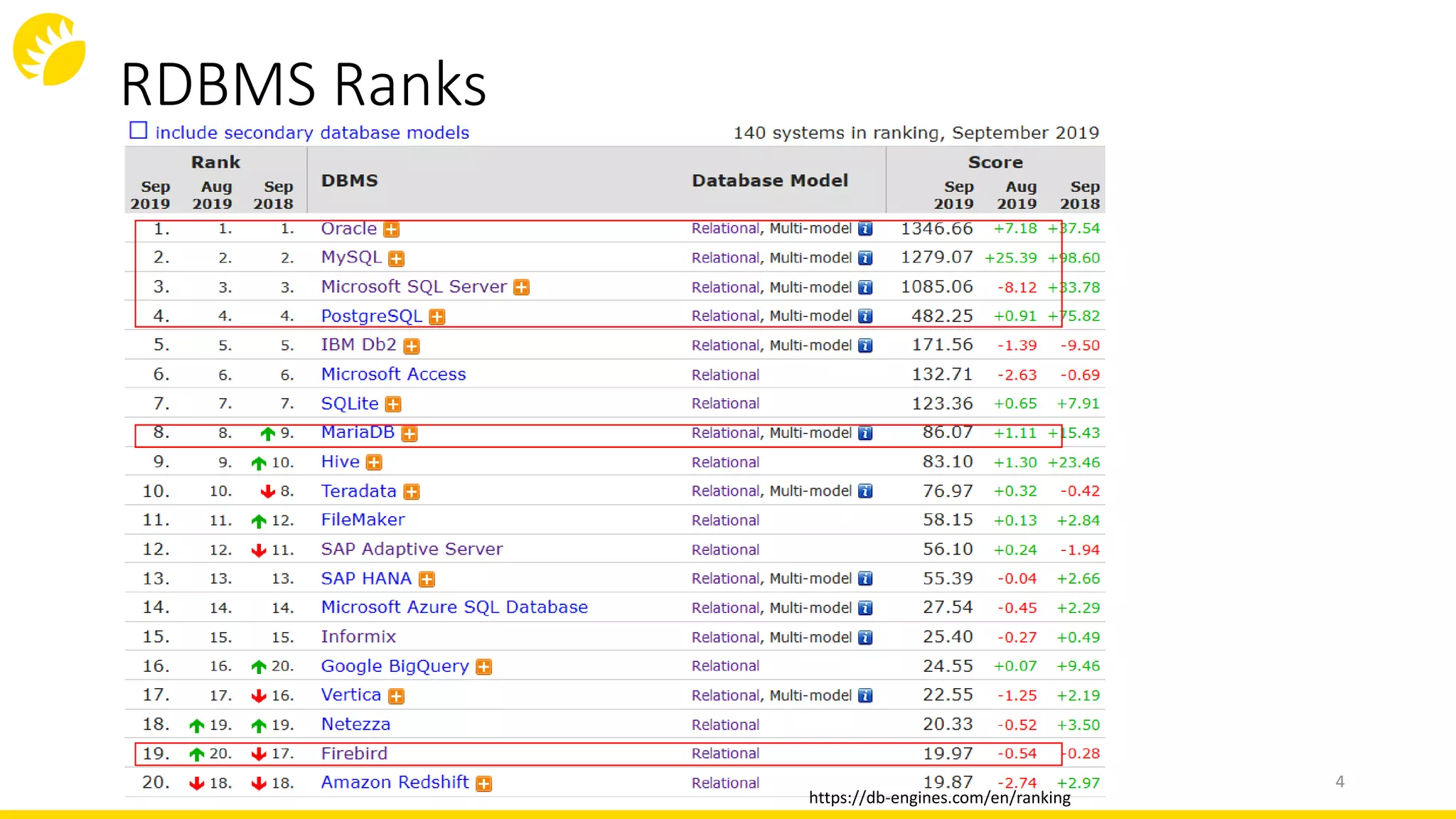This screenshot has width=1456, height=819.
Task: Open the Netezza link
Action: click(355, 724)
